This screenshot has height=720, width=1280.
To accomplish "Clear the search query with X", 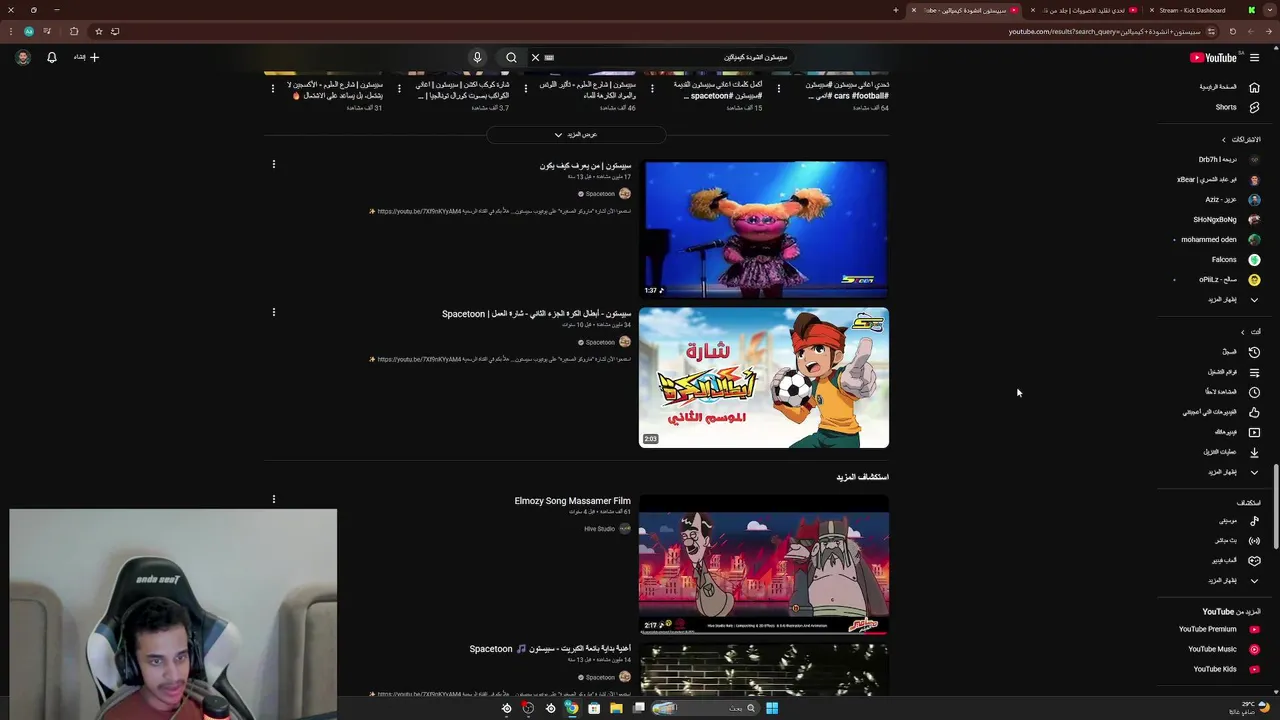I will coord(535,58).
